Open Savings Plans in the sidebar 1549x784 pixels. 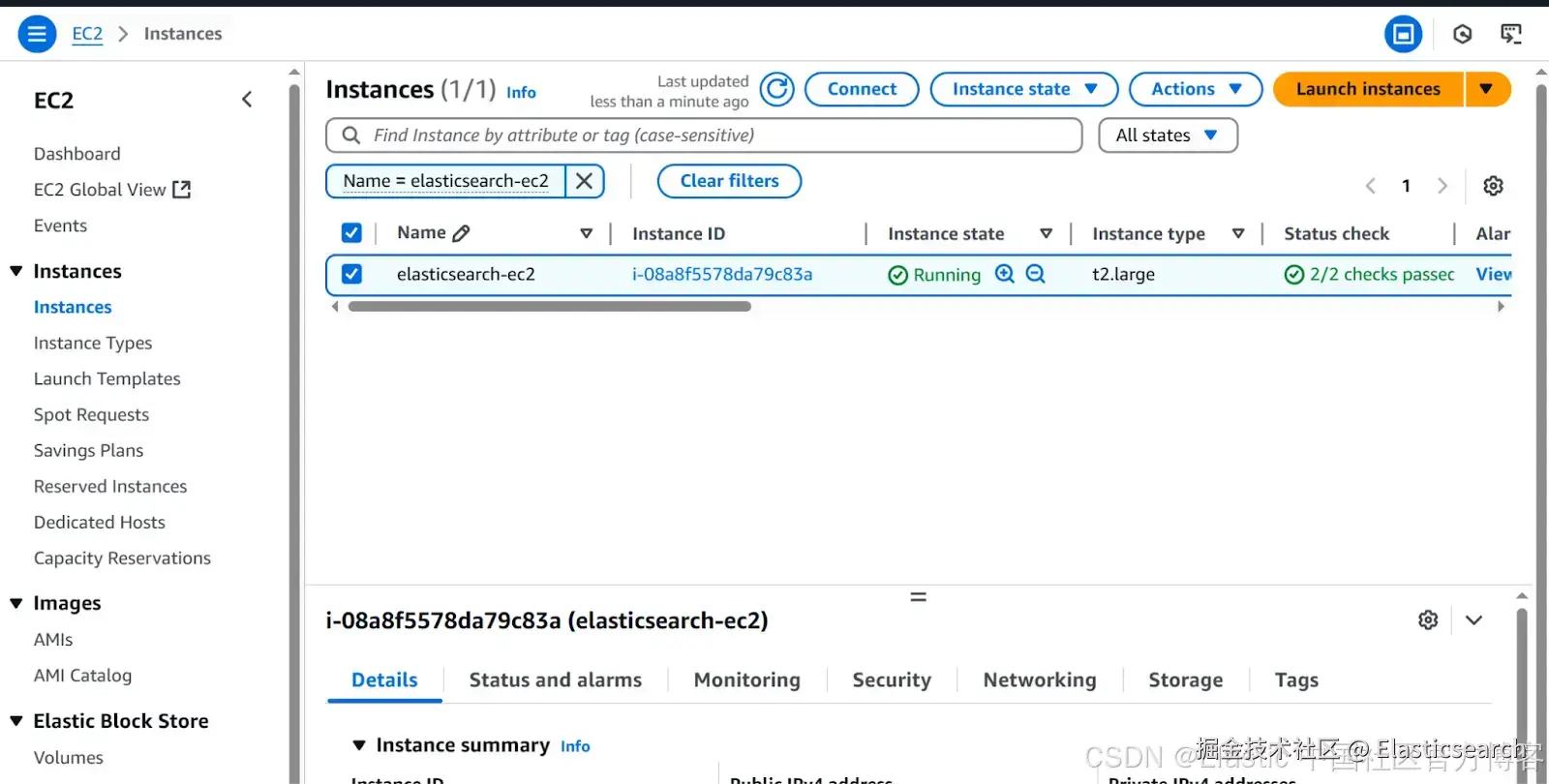[x=88, y=450]
